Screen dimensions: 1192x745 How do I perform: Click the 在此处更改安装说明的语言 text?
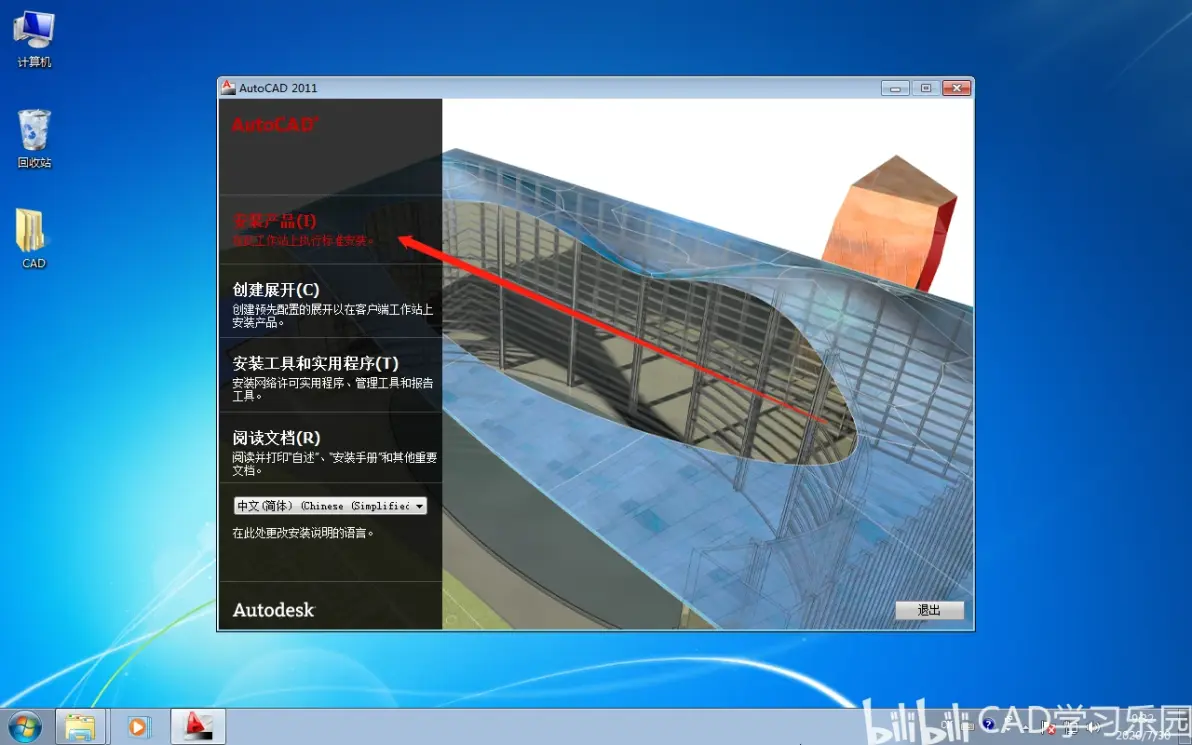coord(303,533)
